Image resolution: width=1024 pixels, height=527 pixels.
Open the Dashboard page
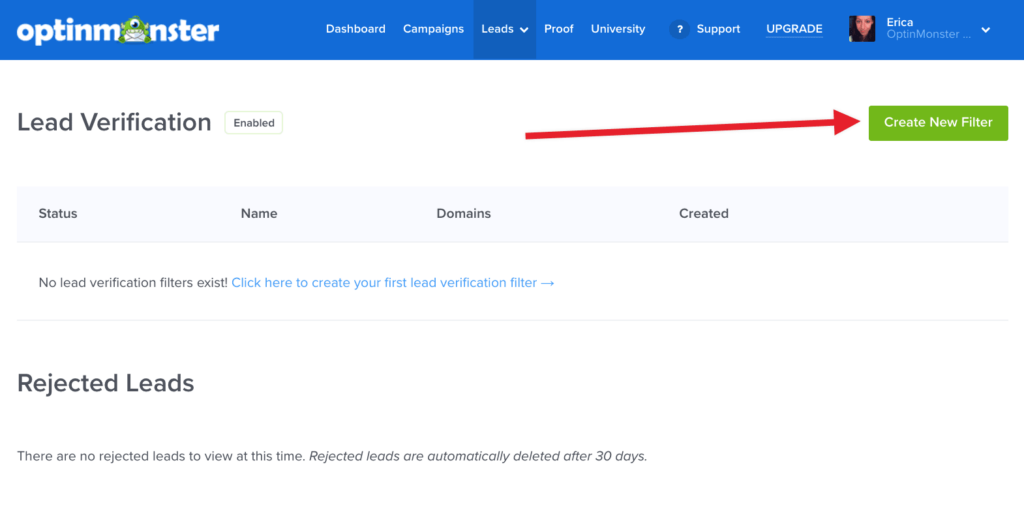[355, 29]
